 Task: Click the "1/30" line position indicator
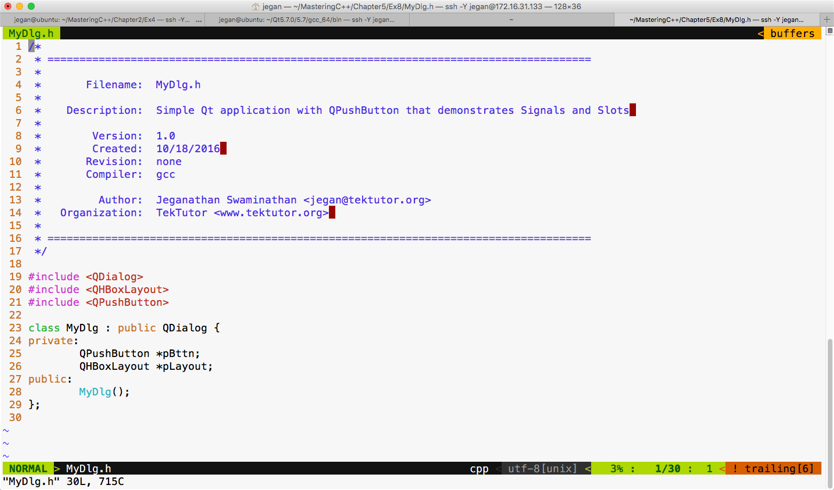pyautogui.click(x=668, y=468)
